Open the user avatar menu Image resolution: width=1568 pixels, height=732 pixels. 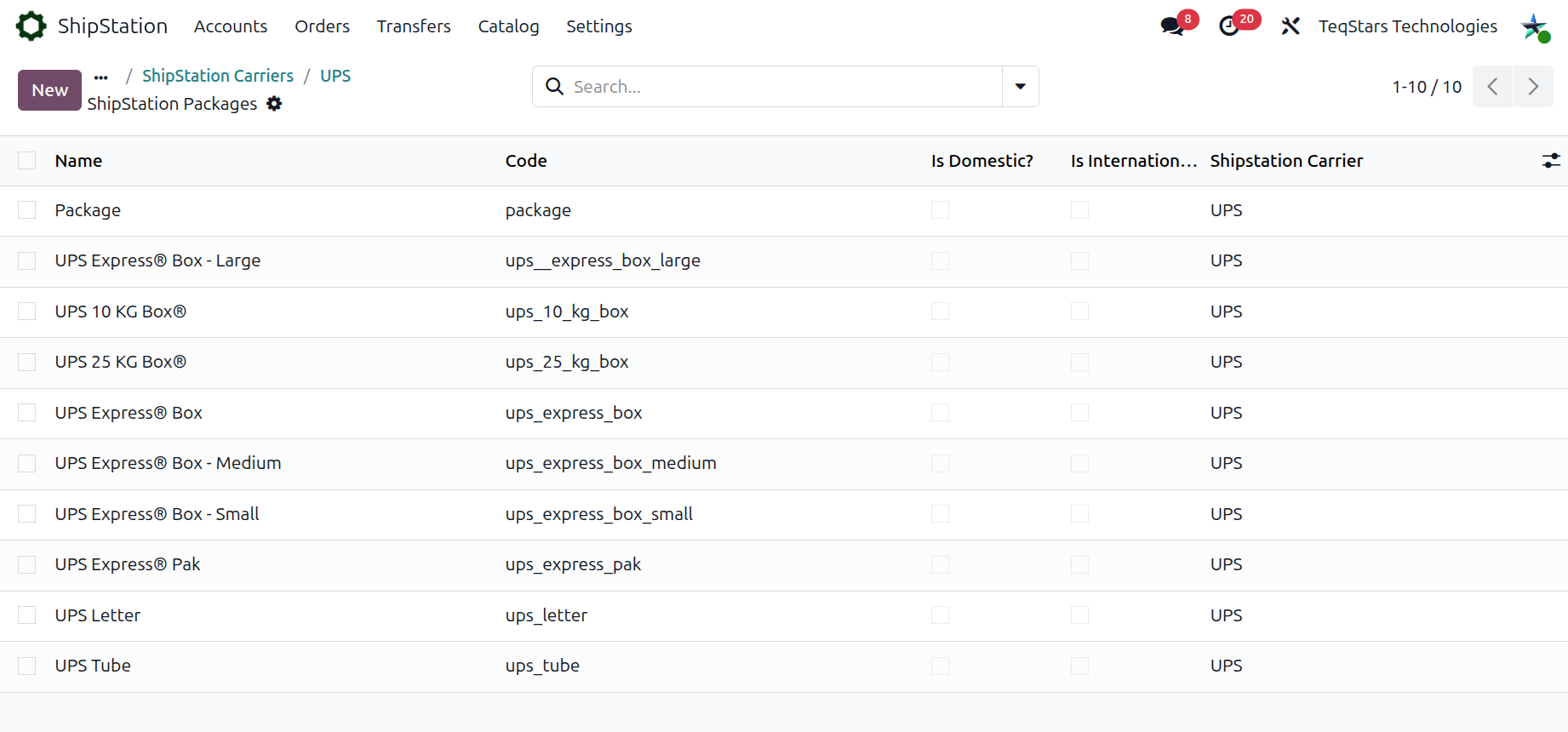1535,26
